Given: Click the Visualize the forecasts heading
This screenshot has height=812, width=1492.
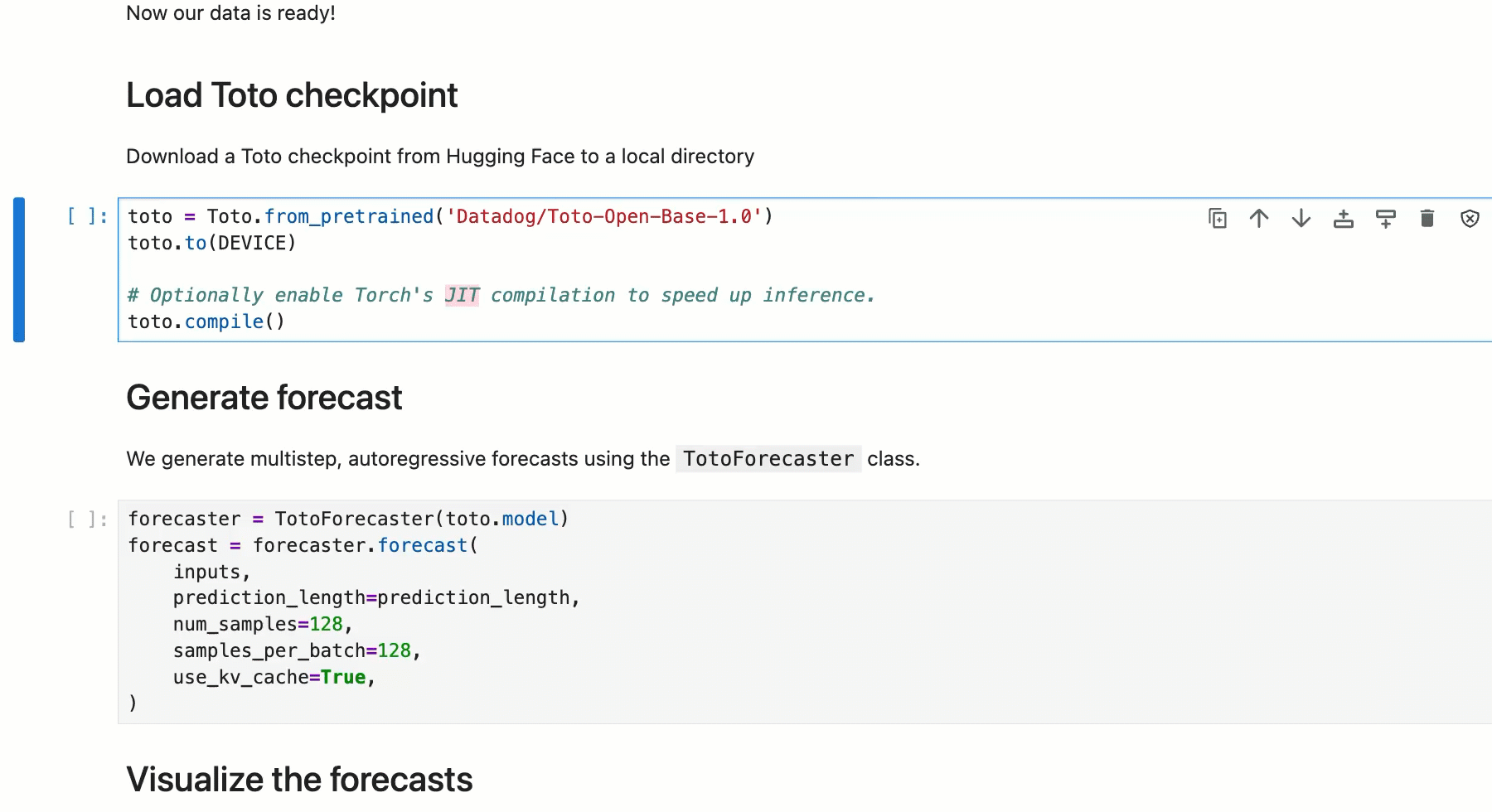Looking at the screenshot, I should (298, 779).
